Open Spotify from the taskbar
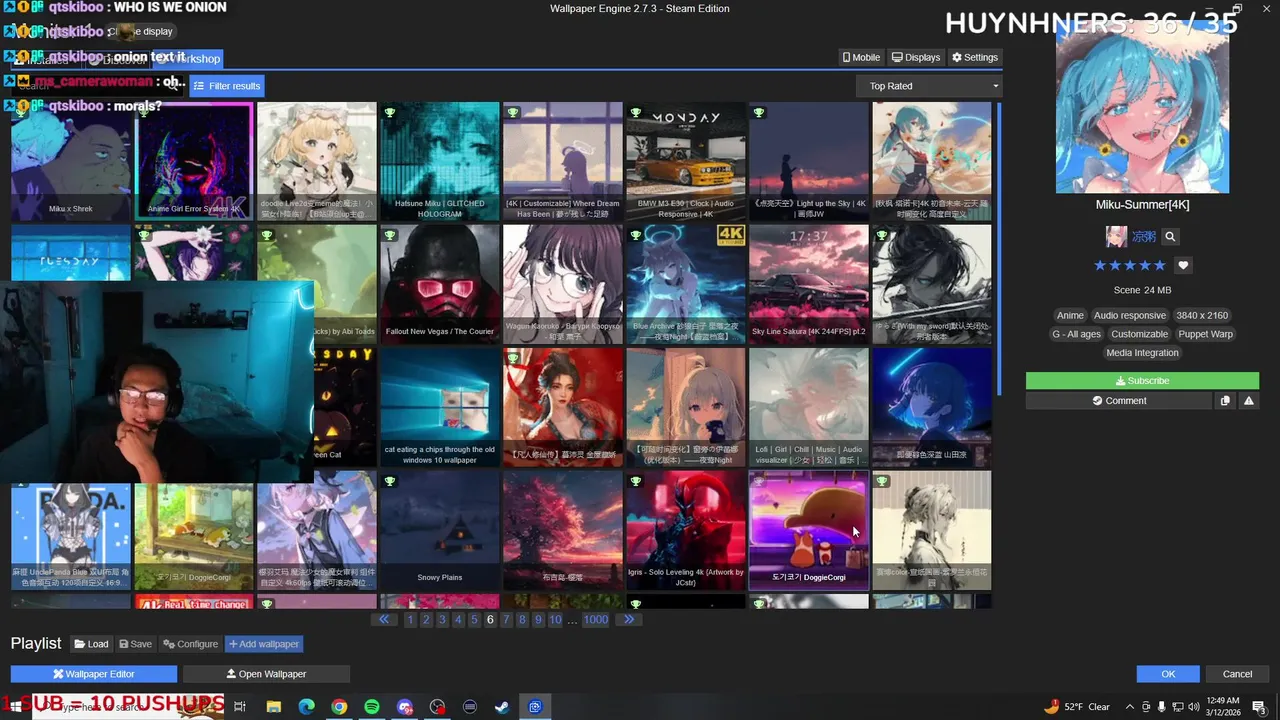Screen dimensions: 1280x720 [x=371, y=707]
